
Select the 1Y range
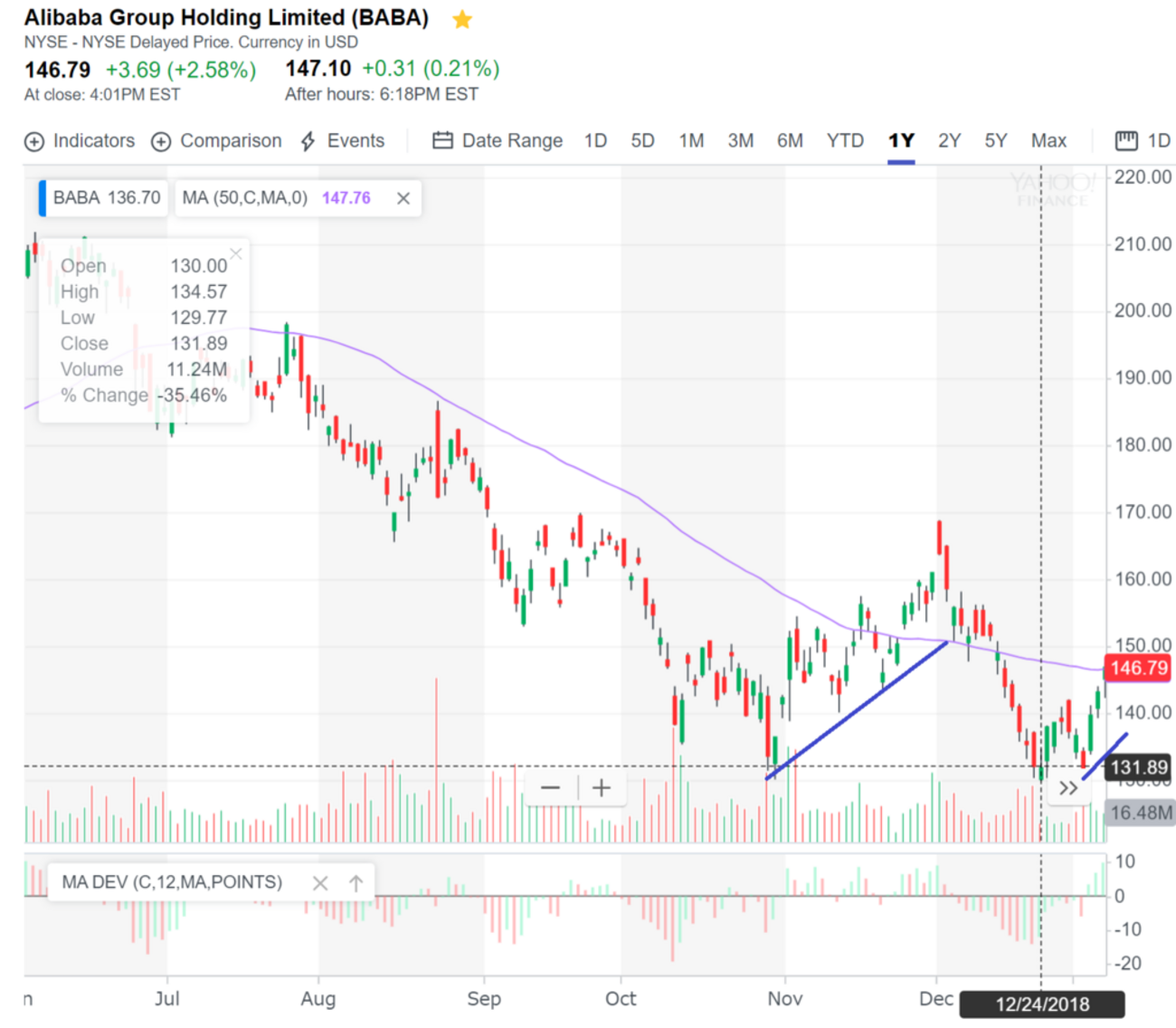[901, 141]
